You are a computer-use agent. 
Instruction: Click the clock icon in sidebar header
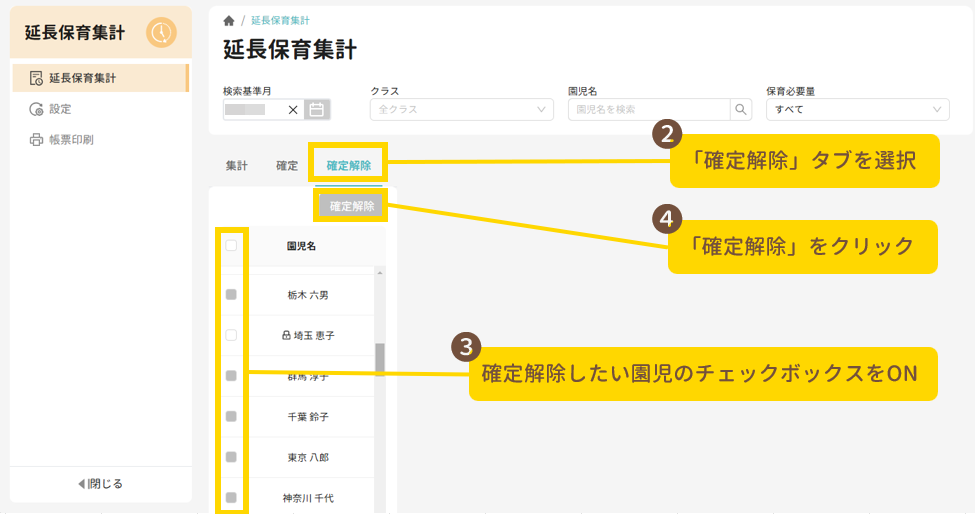[160, 33]
